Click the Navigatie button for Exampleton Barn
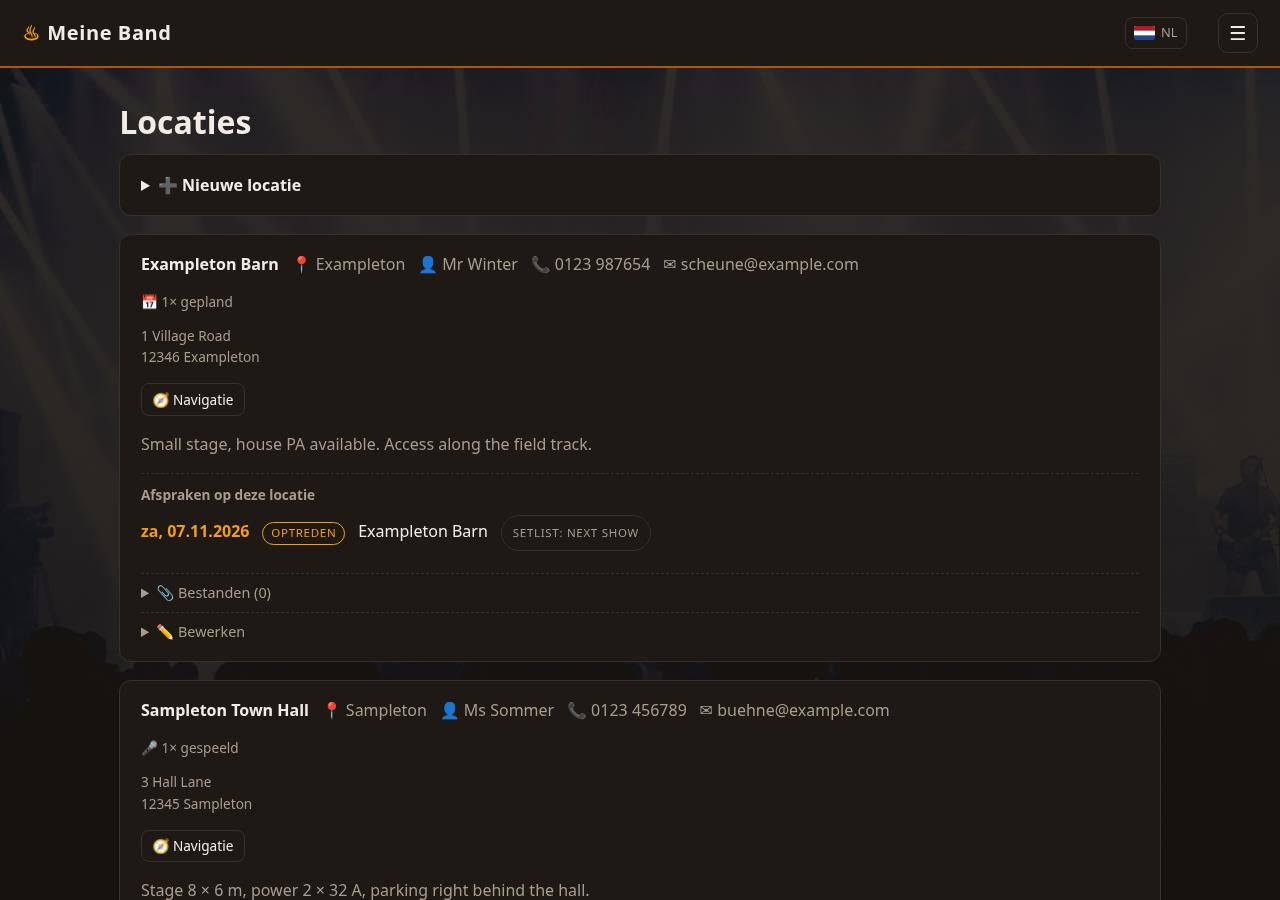 [x=193, y=400]
